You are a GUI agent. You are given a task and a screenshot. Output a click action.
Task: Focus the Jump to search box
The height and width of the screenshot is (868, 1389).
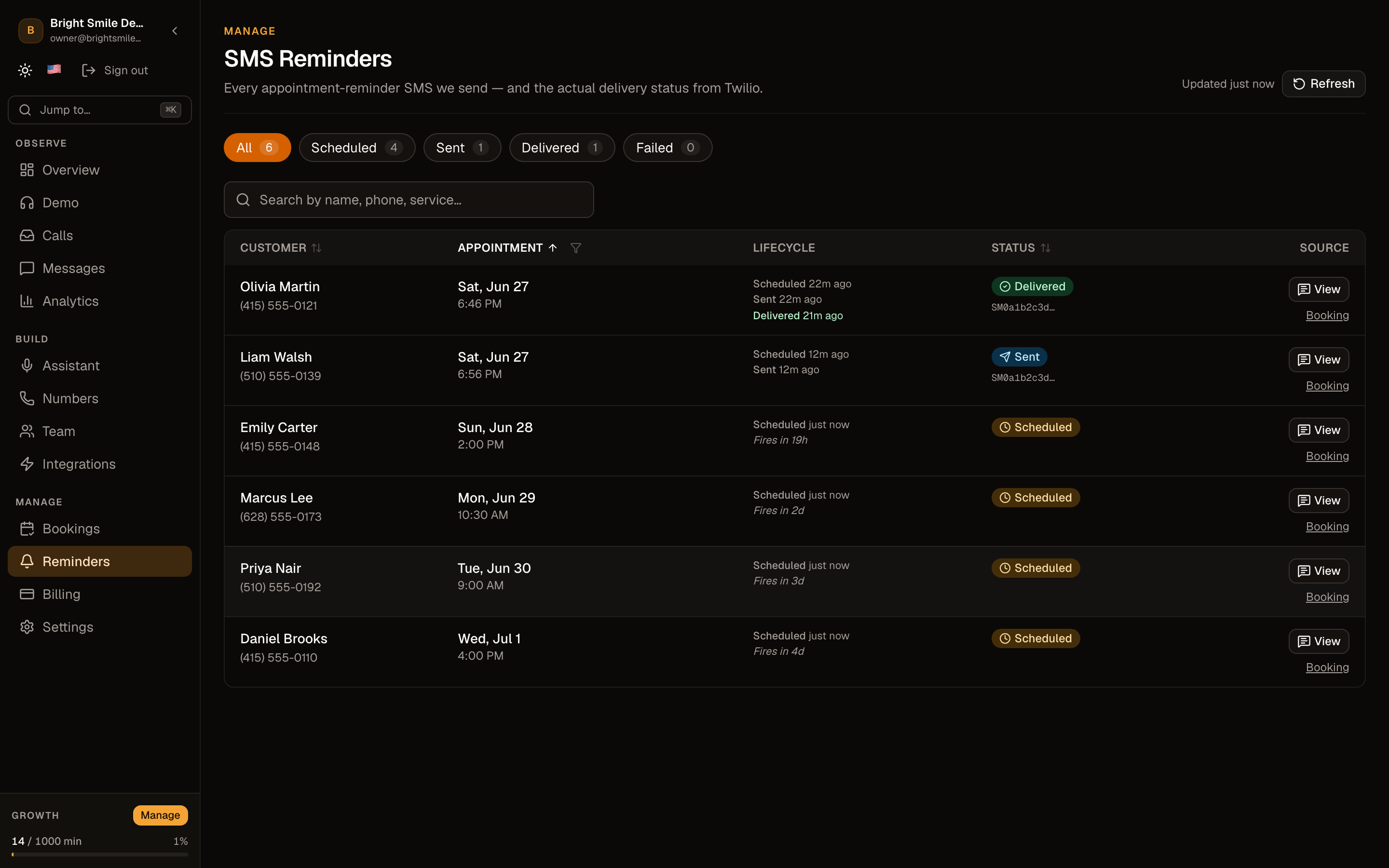pos(100,109)
